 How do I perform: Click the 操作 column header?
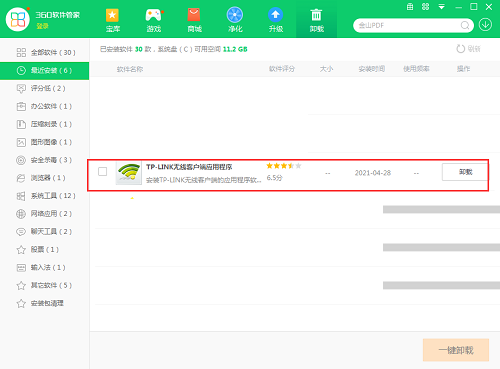pyautogui.click(x=463, y=69)
